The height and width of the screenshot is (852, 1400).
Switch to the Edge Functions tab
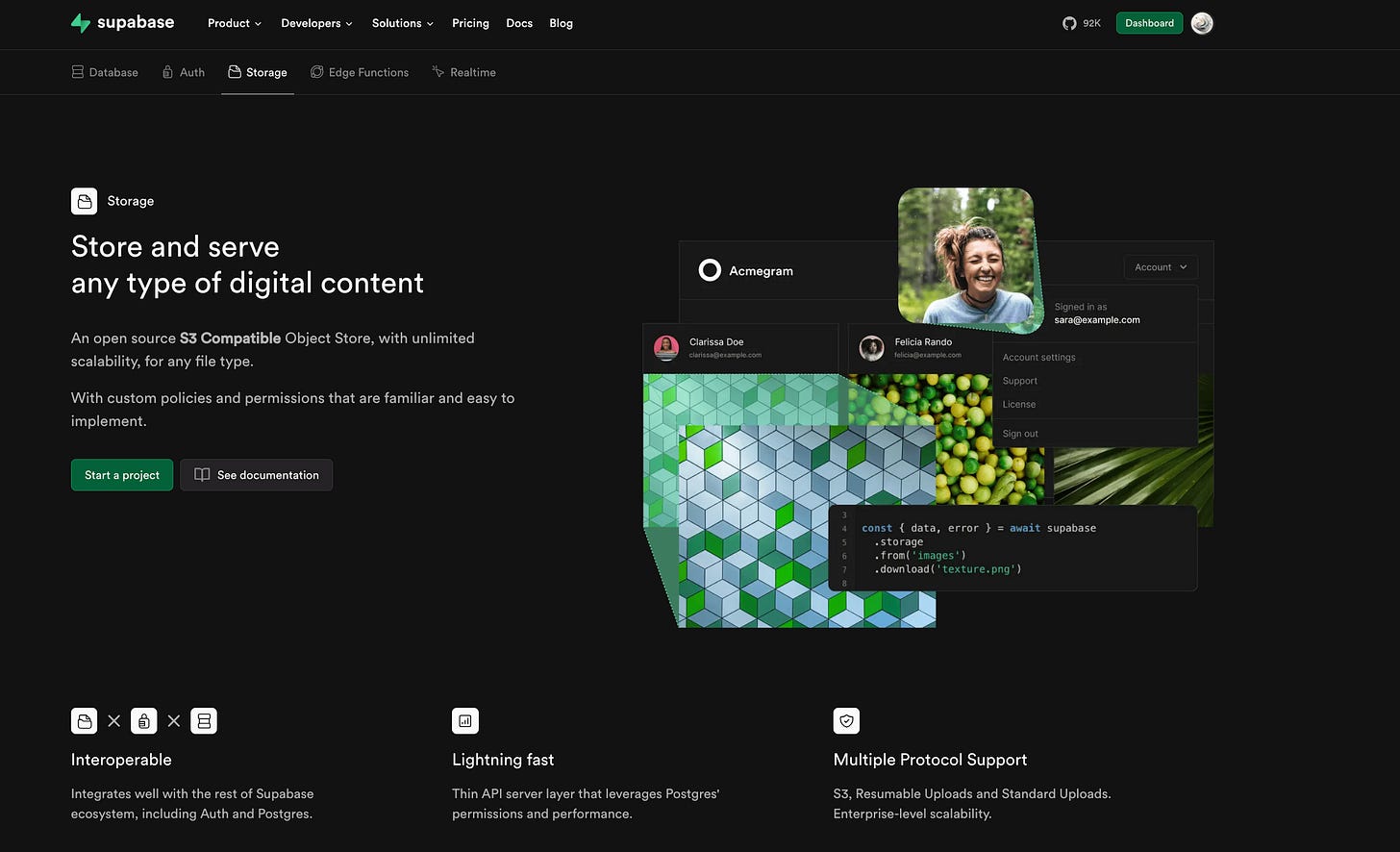(x=360, y=72)
